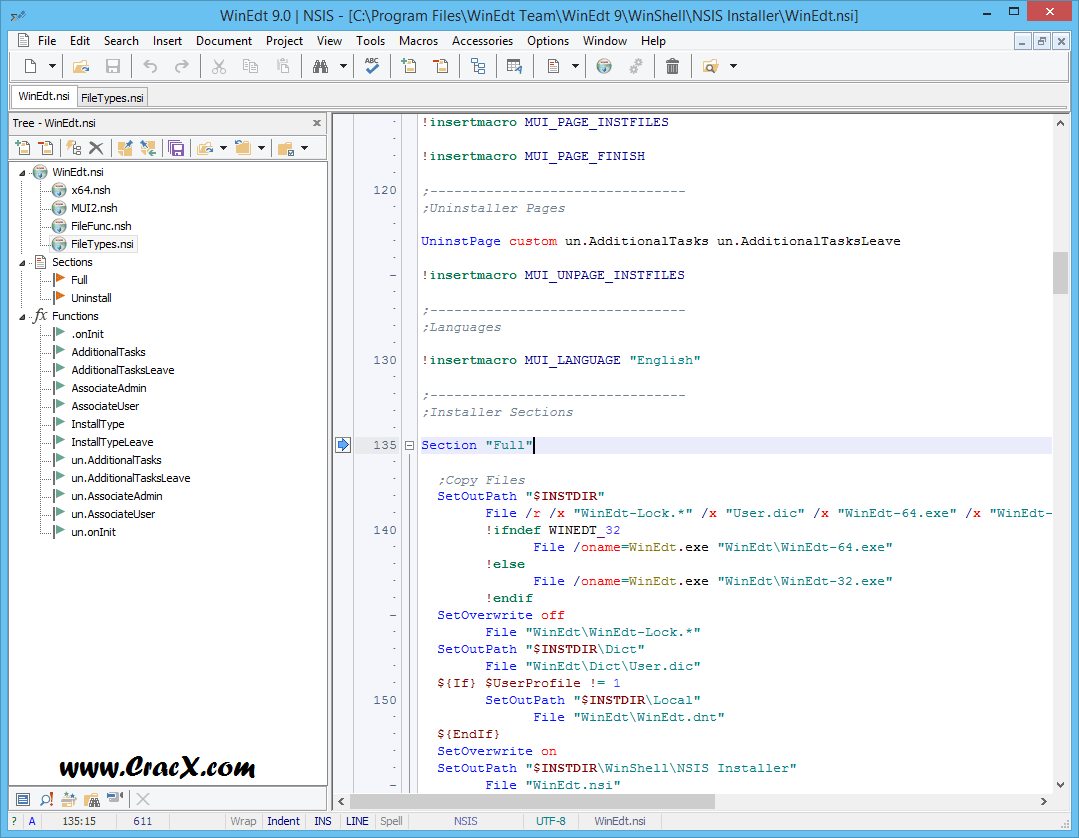1079x838 pixels.
Task: Click the Tree panel add-file green-plus icon
Action: [23, 148]
